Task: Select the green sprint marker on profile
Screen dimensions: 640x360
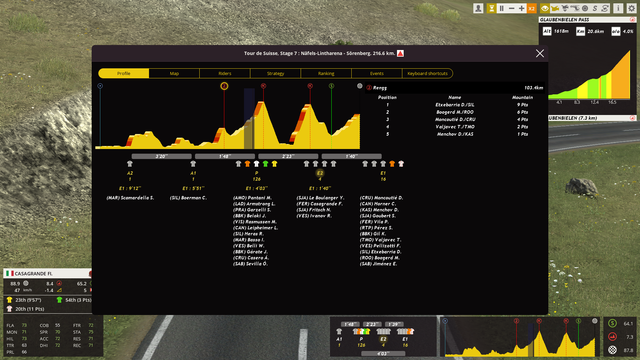Action: point(331,86)
